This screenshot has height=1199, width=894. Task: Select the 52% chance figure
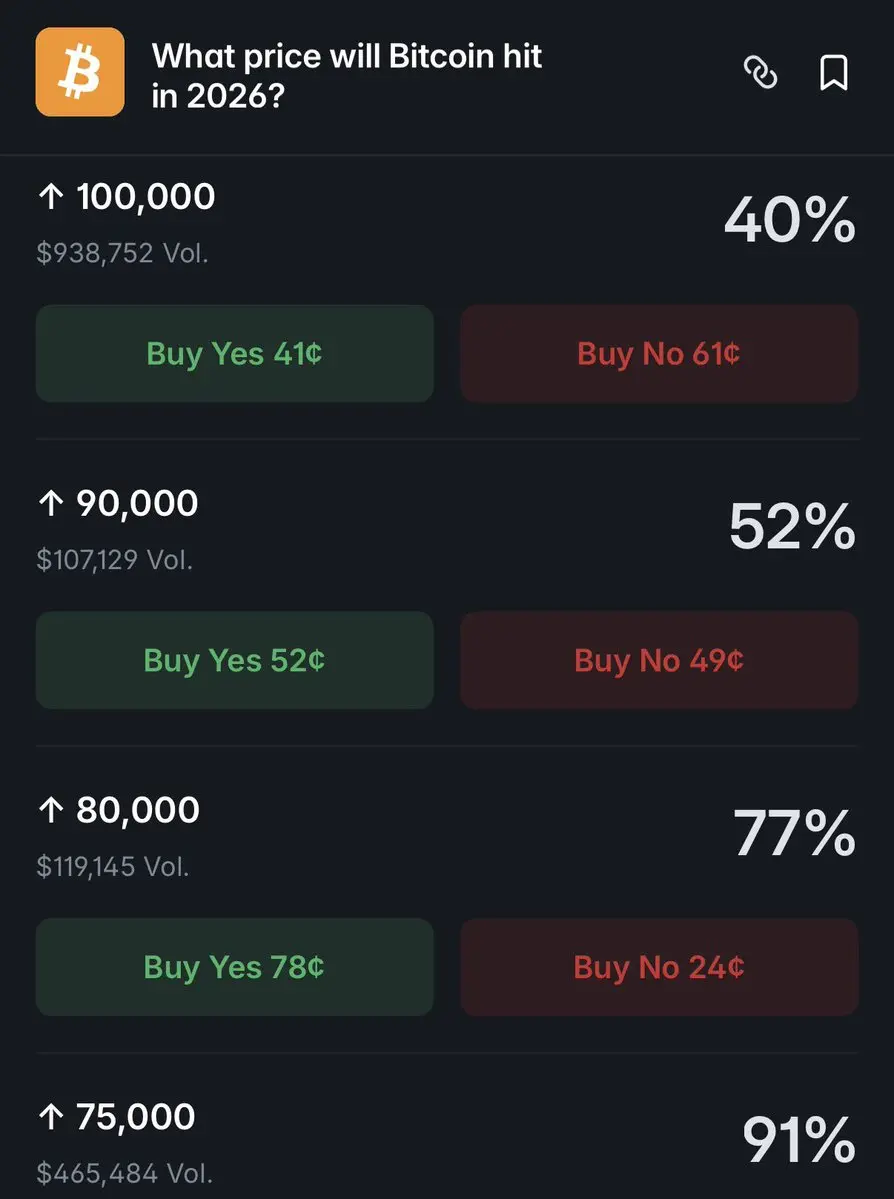coord(791,526)
